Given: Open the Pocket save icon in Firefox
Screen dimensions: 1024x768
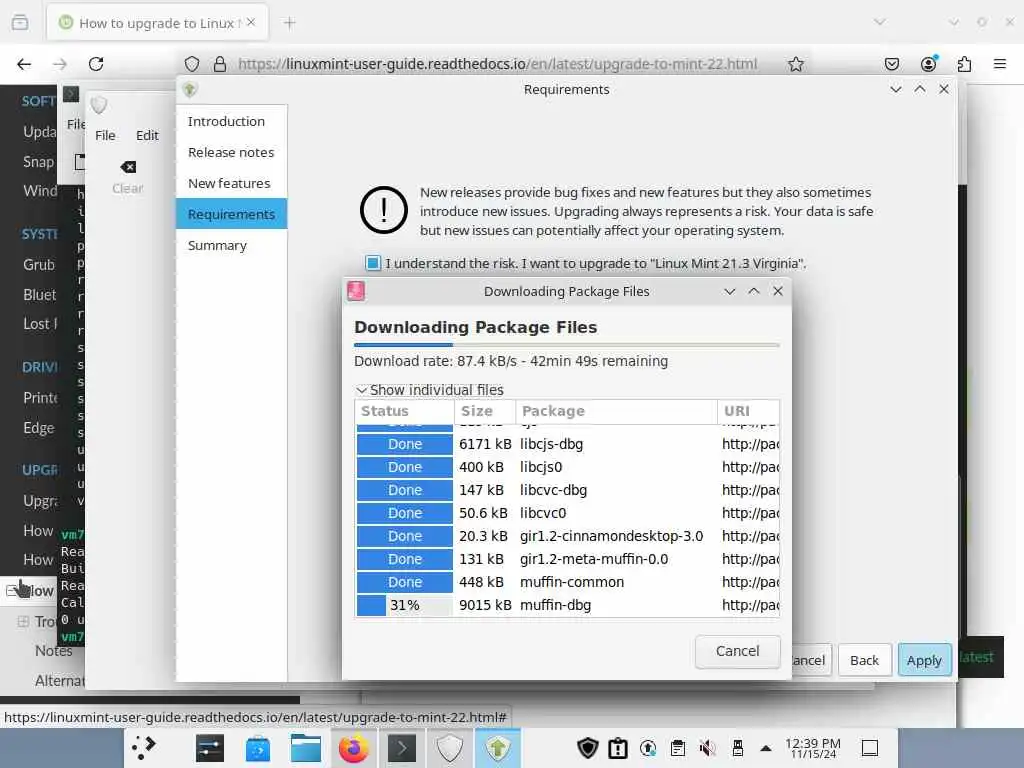Looking at the screenshot, I should pos(891,64).
